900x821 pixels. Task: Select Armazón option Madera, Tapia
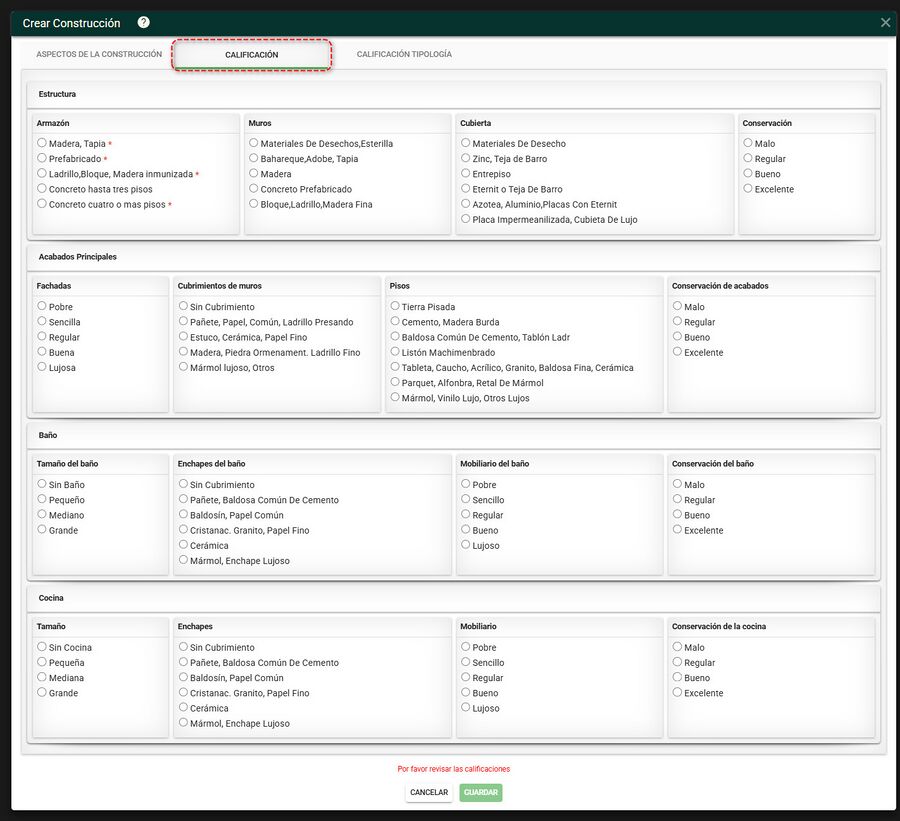point(42,142)
